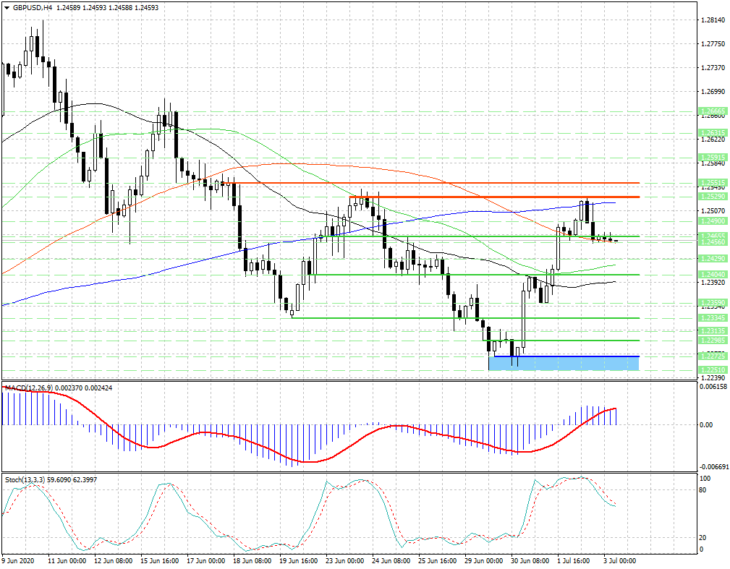The height and width of the screenshot is (569, 730).
Task: Open the GBPUSD,H4 chart menu triangle
Action: [7, 7]
